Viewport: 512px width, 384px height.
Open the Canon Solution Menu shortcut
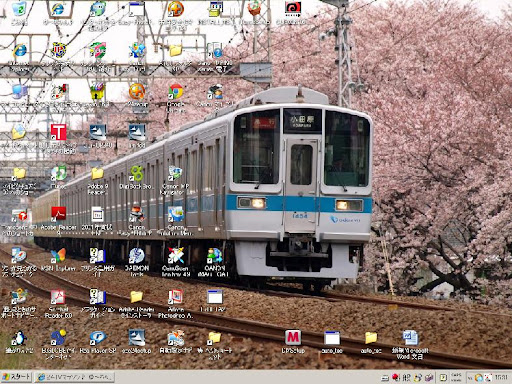176,214
